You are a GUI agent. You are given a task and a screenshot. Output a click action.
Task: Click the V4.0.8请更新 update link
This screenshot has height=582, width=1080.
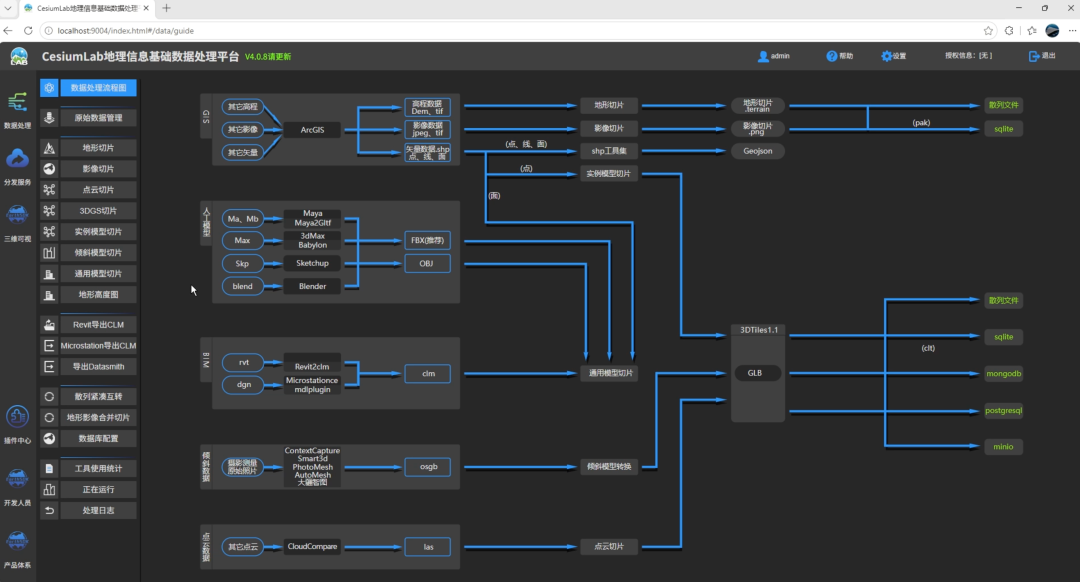pos(268,56)
